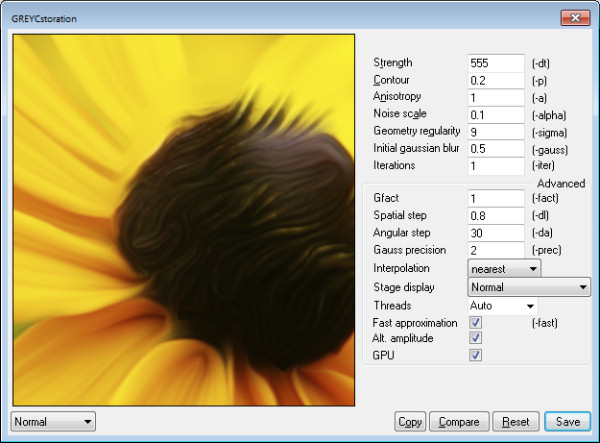Select the Contour input field
This screenshot has height=443, width=600.
(496, 80)
